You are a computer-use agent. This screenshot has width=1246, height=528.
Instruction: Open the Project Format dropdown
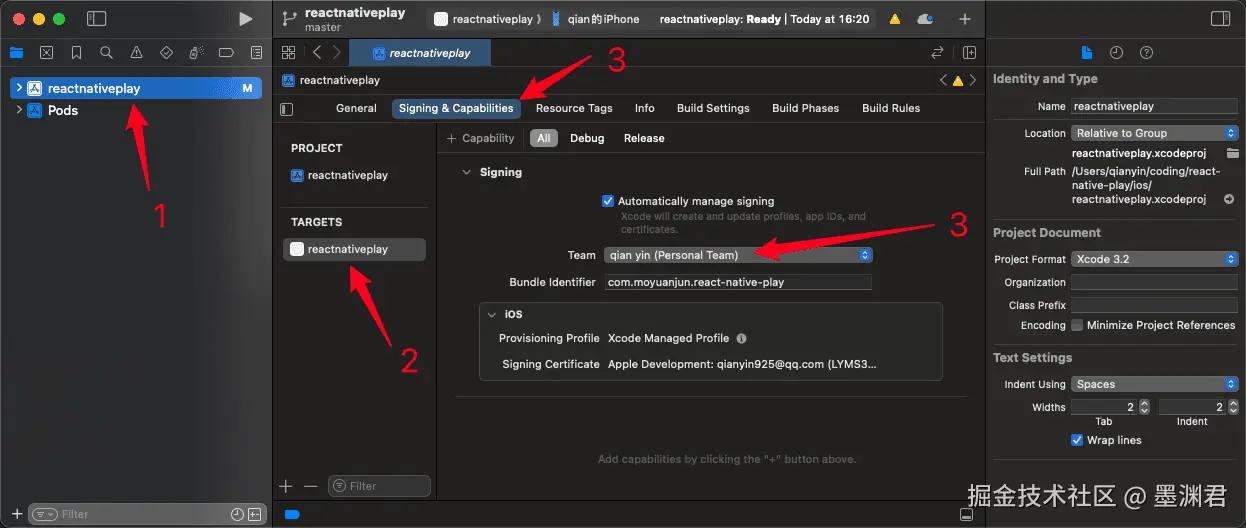[1155, 259]
